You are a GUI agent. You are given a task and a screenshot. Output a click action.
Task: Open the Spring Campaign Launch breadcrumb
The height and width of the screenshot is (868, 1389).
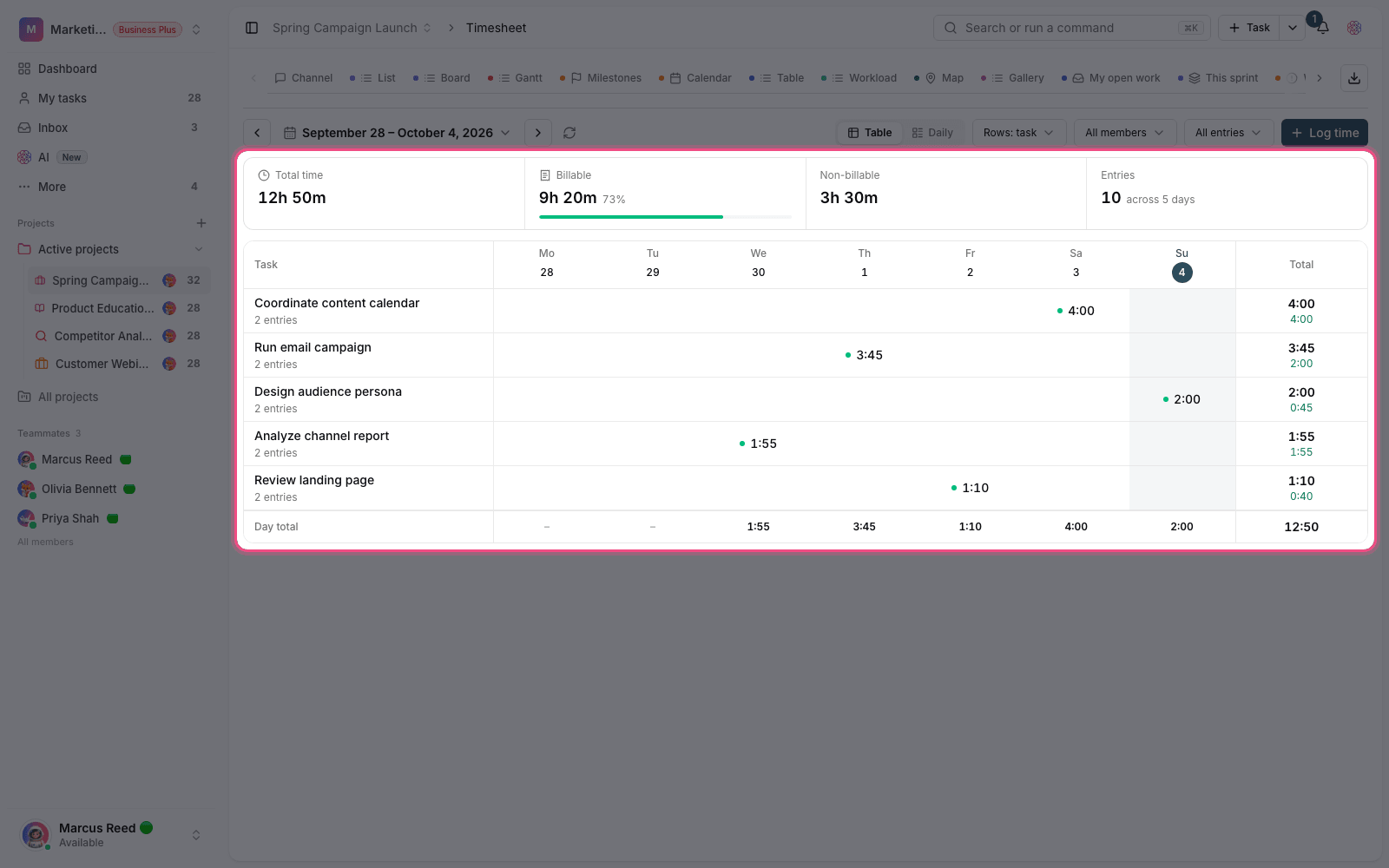[352, 28]
